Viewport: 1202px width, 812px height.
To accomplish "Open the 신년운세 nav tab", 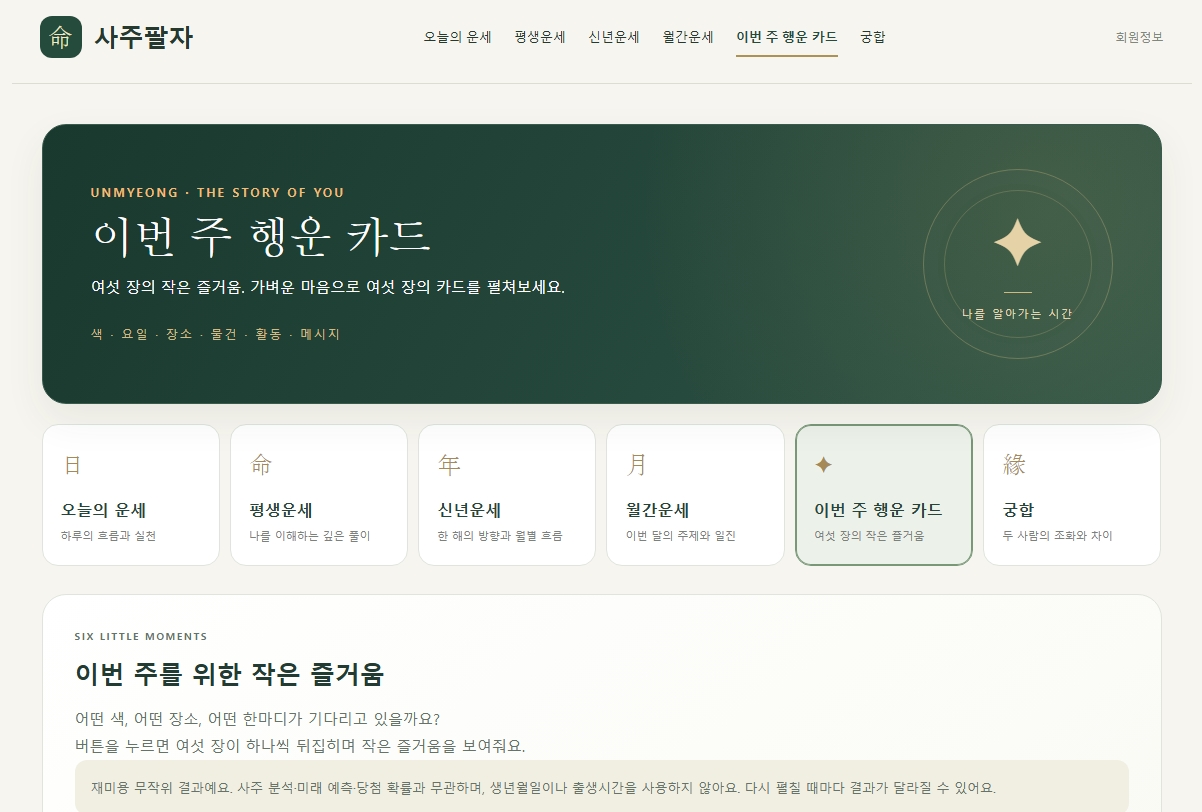I will click(x=614, y=37).
